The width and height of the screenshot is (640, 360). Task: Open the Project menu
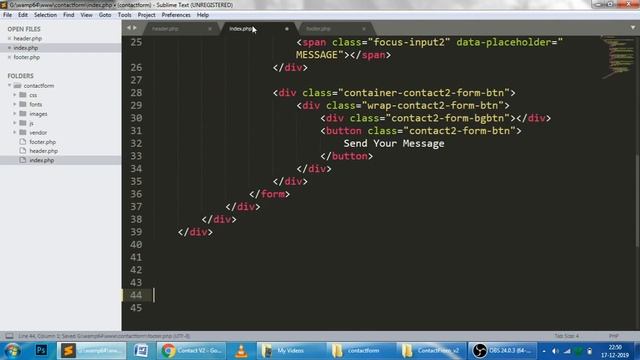pyautogui.click(x=147, y=15)
